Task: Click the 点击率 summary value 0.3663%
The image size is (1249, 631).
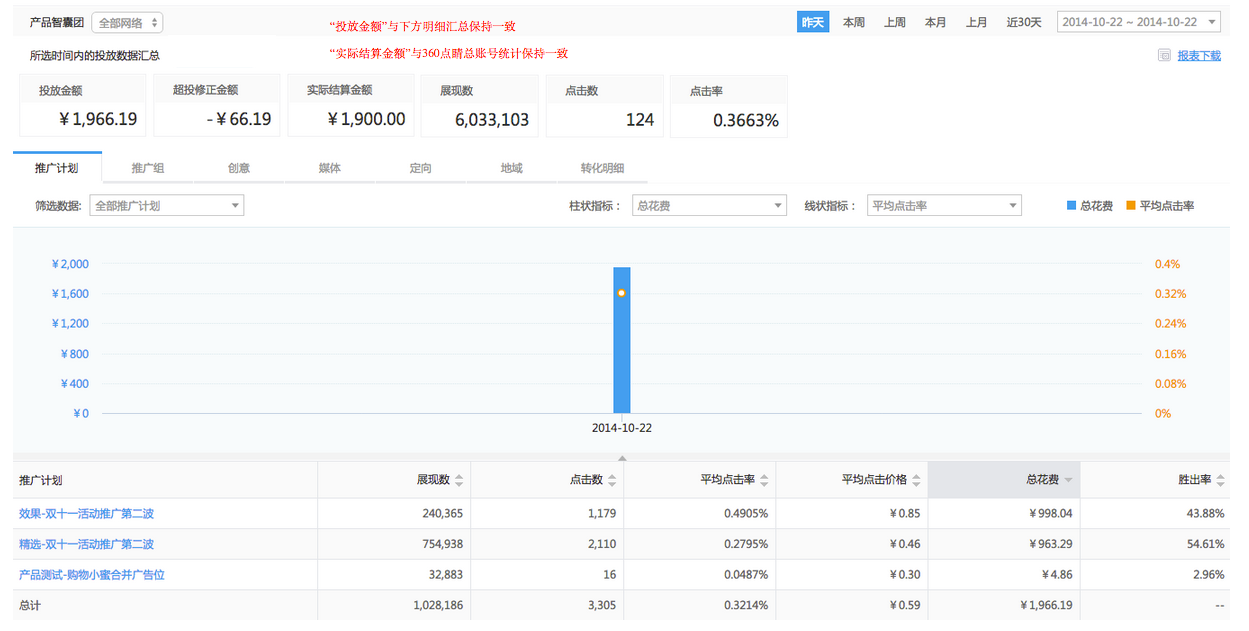Action: [x=746, y=120]
